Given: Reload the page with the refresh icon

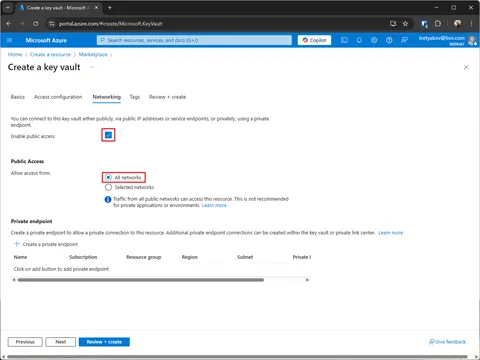Looking at the screenshot, I should pos(35,24).
